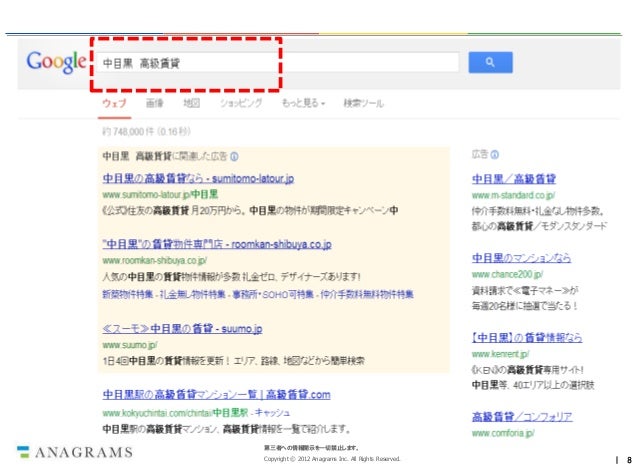
Task: Open the sumitomo-latour.jp ad headline
Action: coord(198,178)
